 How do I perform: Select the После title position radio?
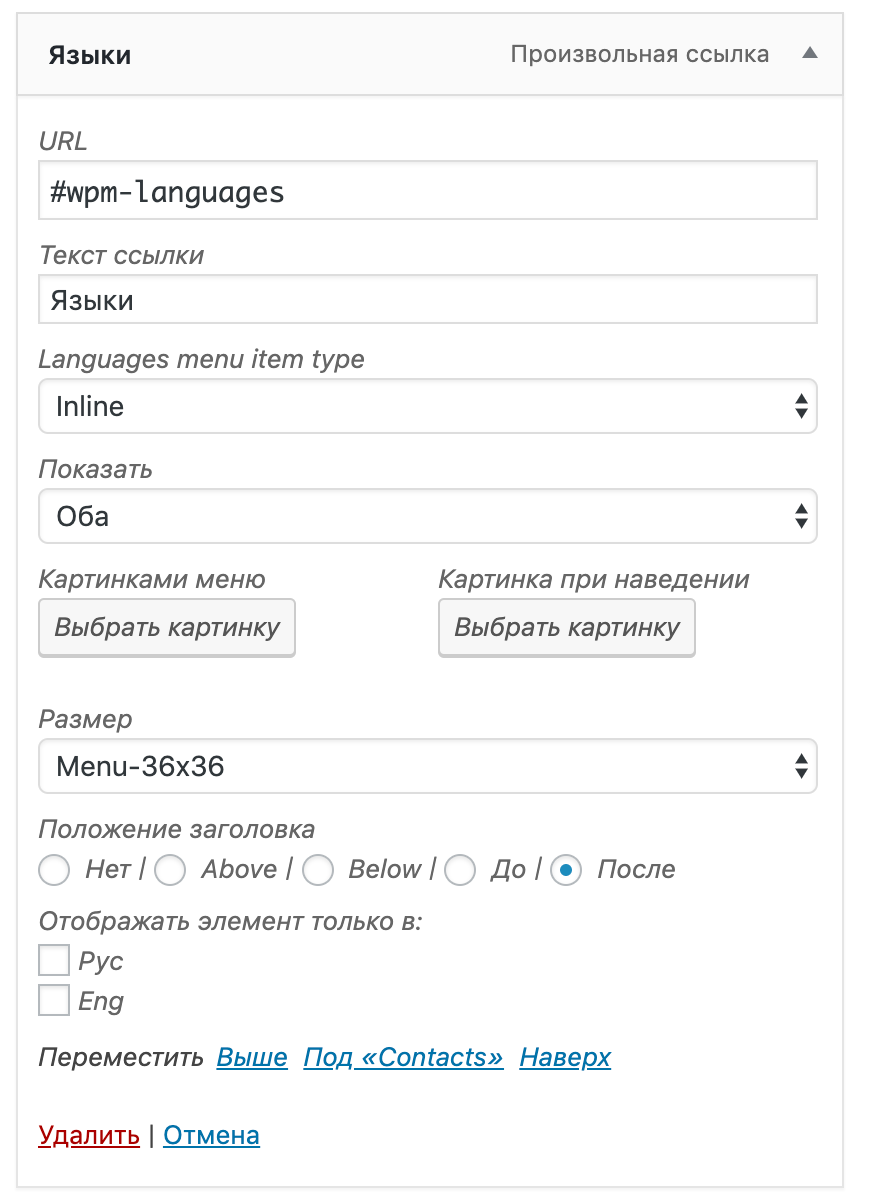point(566,870)
